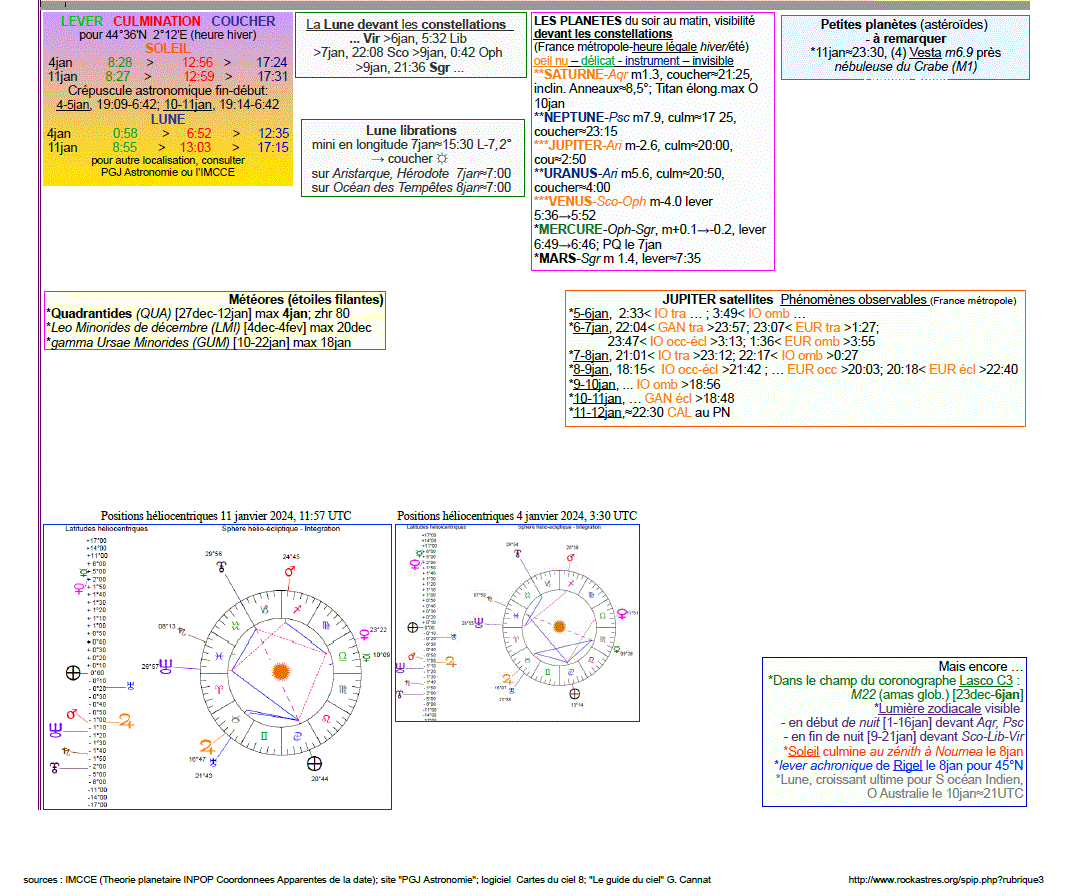Open the Rigel link
This screenshot has height=896, width=1074.
pyautogui.click(x=908, y=765)
